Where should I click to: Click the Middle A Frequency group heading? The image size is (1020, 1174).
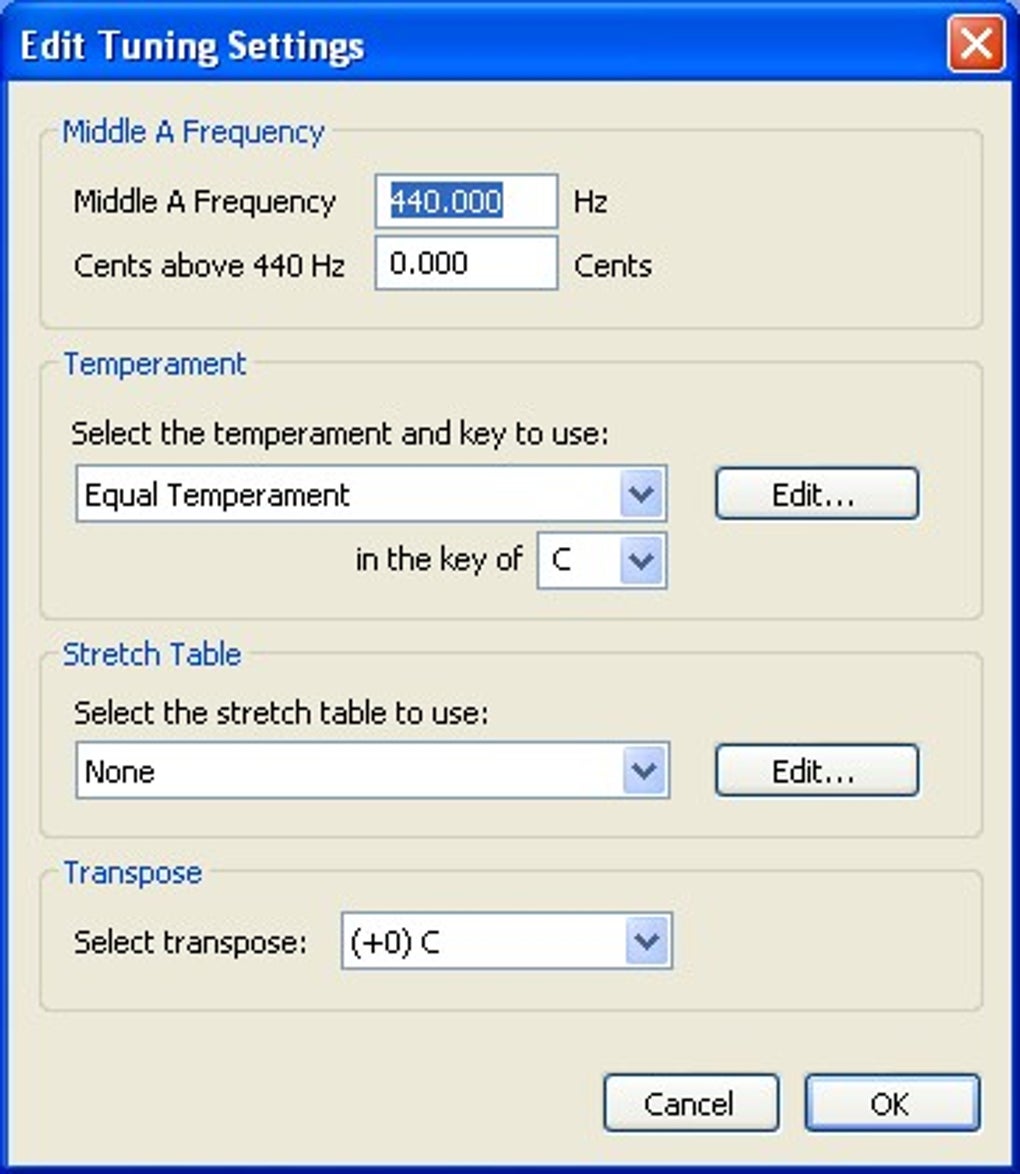click(x=193, y=133)
